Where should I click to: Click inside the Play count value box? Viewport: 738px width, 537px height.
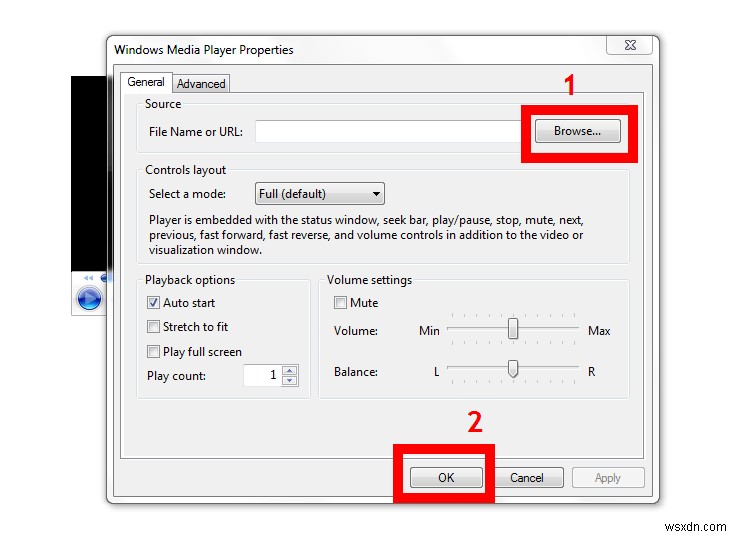[262, 375]
